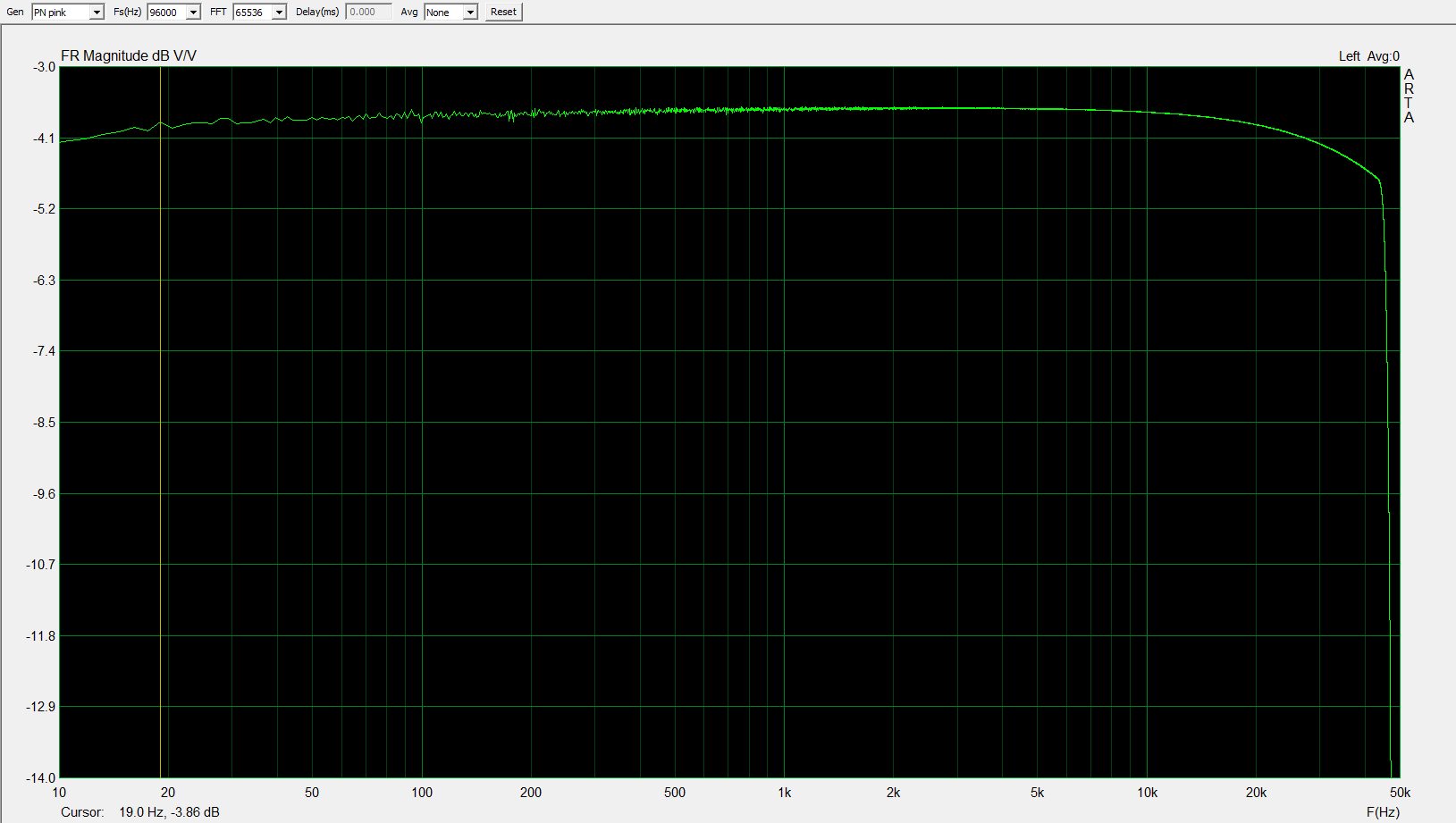Click the ARTA vertical label
1456x823 pixels.
(1409, 96)
